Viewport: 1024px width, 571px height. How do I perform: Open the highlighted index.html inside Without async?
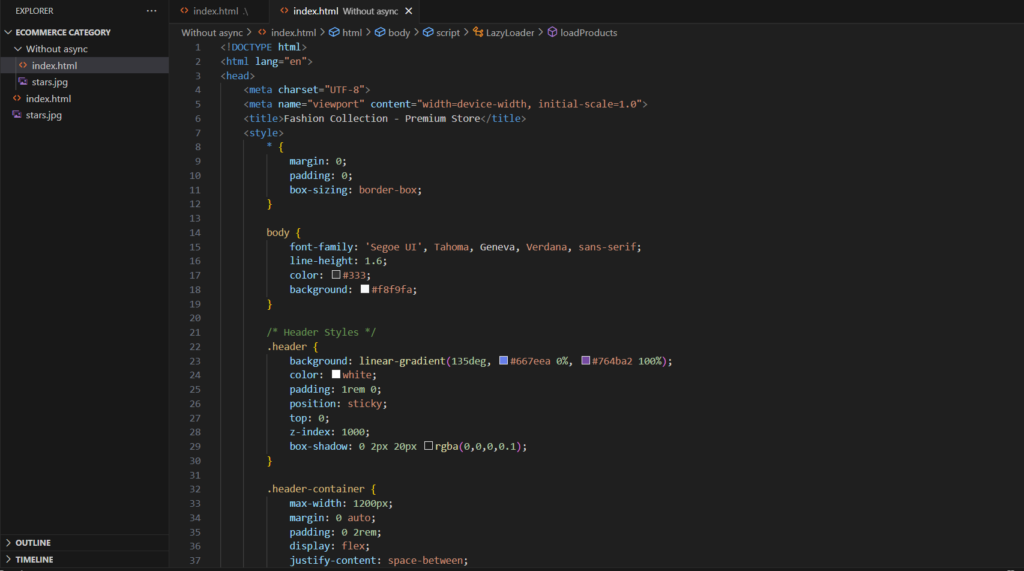(54, 65)
